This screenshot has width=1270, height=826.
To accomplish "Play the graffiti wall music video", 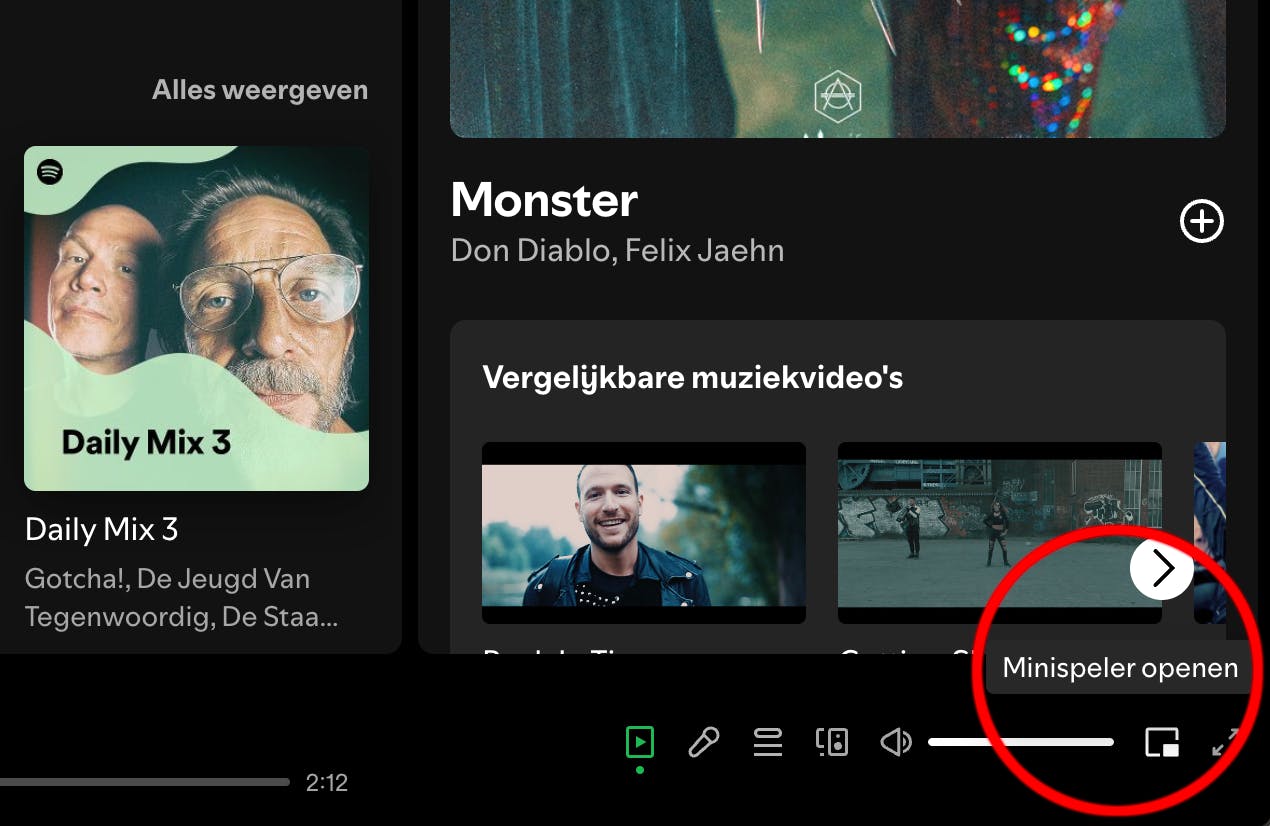I will [1000, 533].
